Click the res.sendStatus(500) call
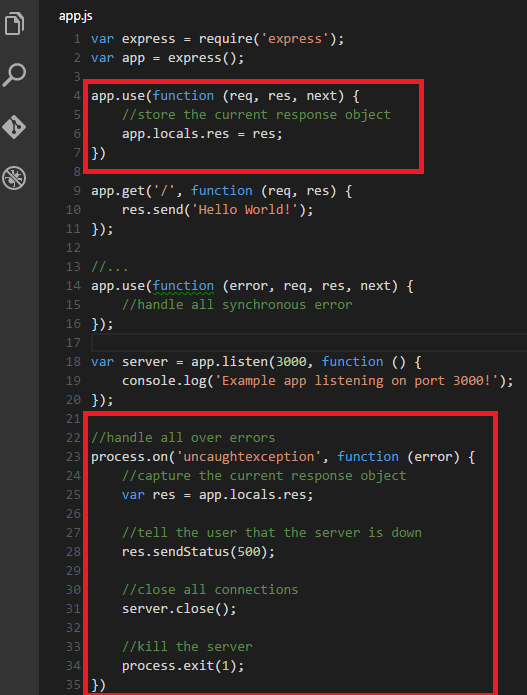This screenshot has height=695, width=527. point(198,552)
